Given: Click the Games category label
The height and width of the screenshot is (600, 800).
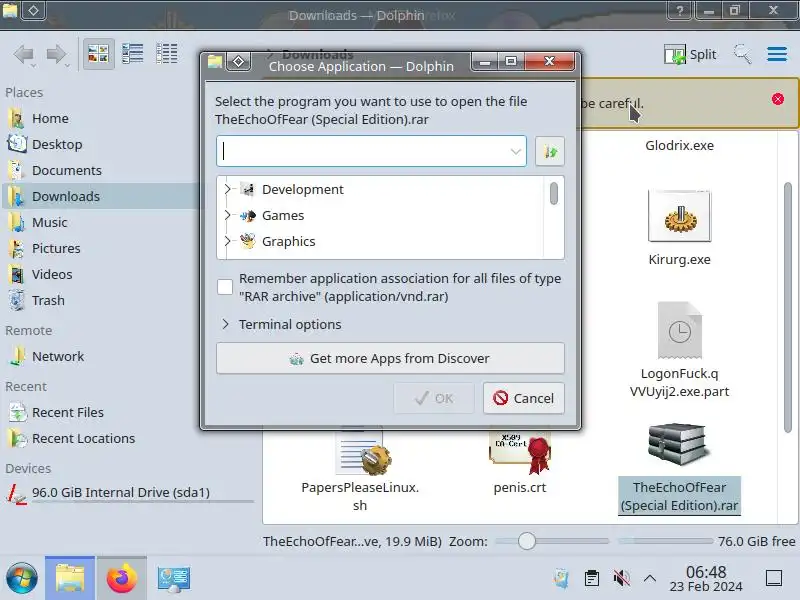Looking at the screenshot, I should coord(283,215).
